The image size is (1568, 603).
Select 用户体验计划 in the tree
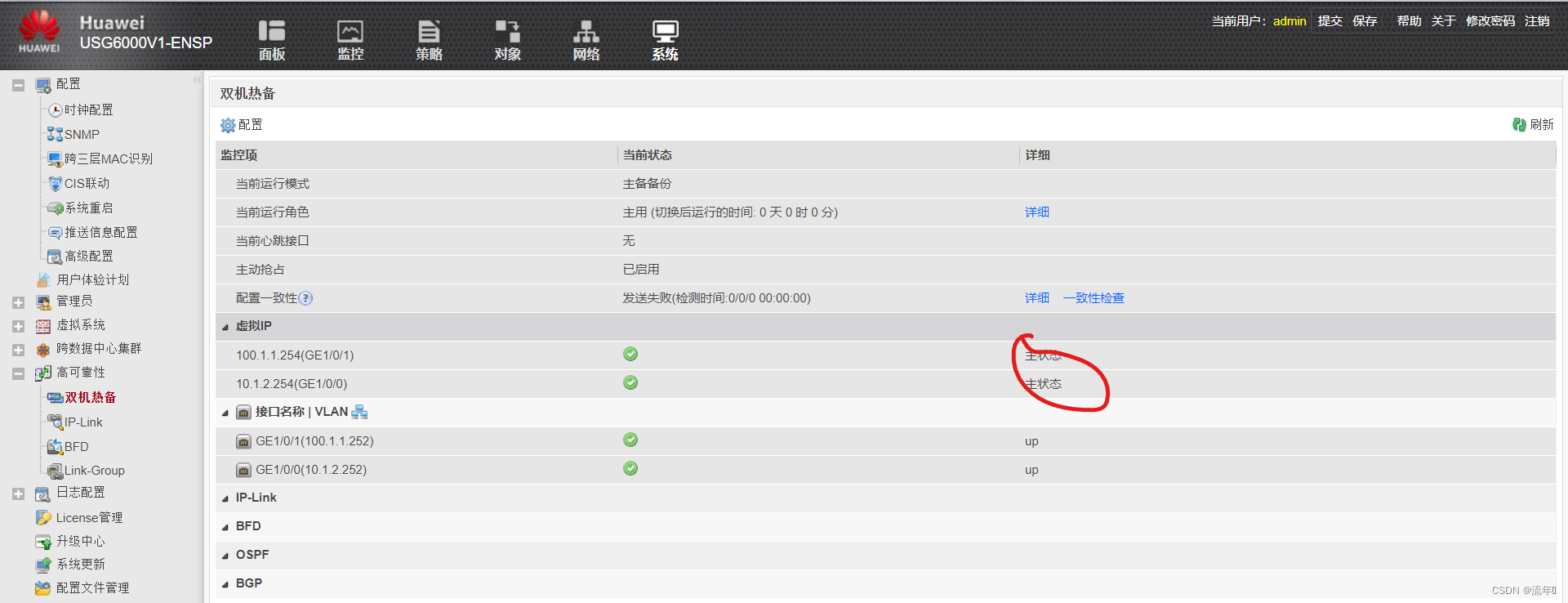(x=92, y=279)
